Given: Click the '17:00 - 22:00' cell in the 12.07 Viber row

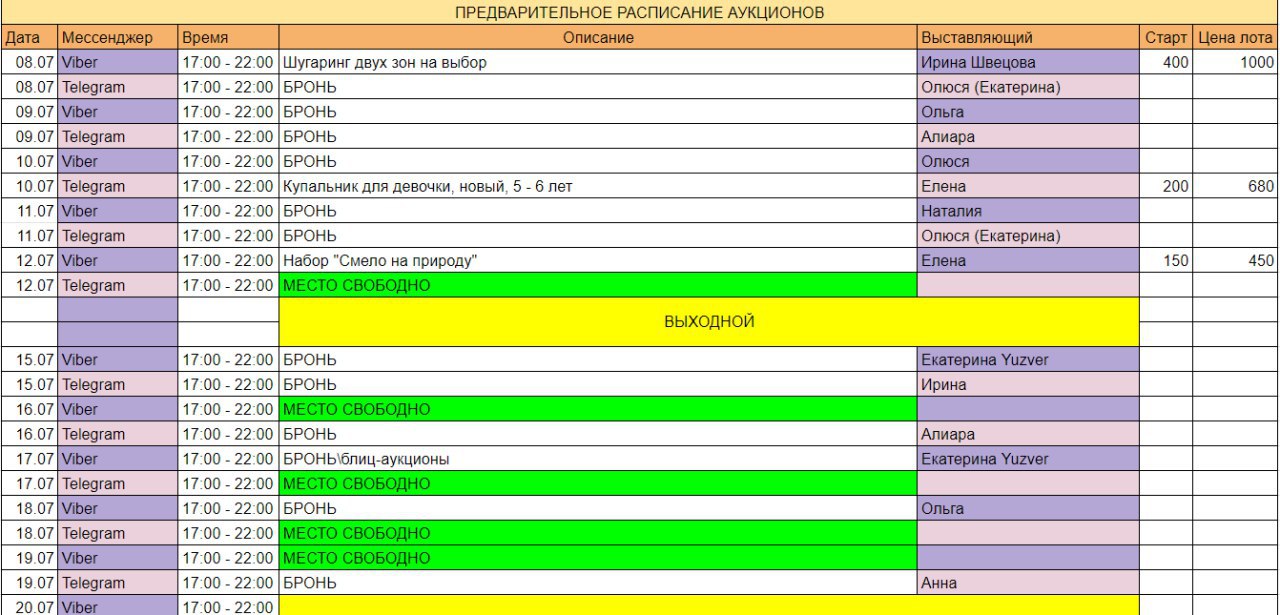Looking at the screenshot, I should click(228, 260).
